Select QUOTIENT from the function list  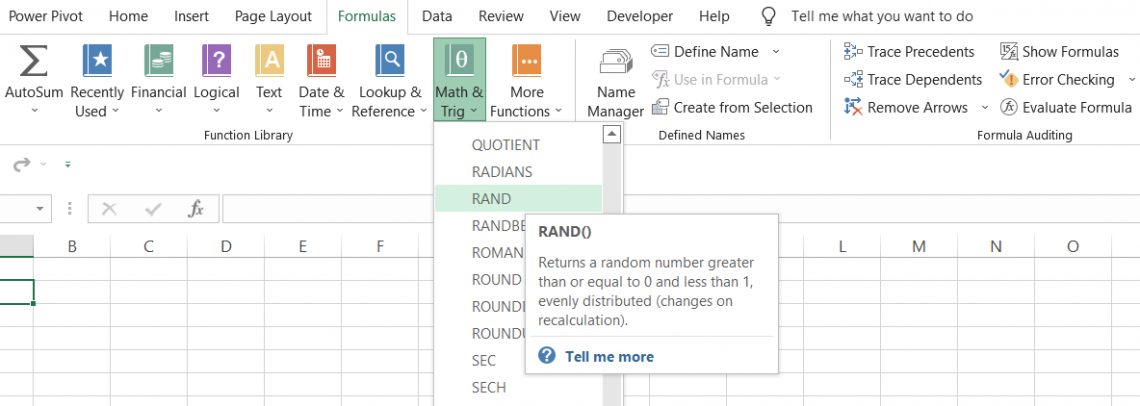pyautogui.click(x=505, y=145)
